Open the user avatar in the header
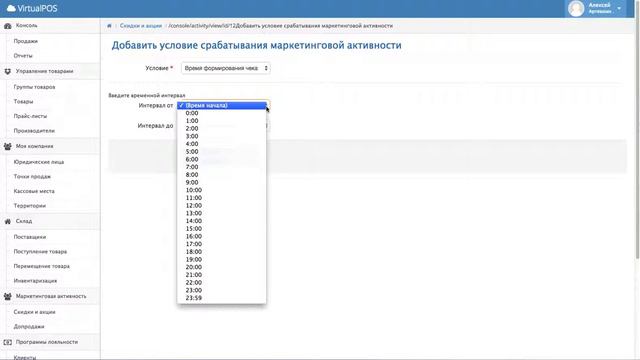 tap(576, 9)
